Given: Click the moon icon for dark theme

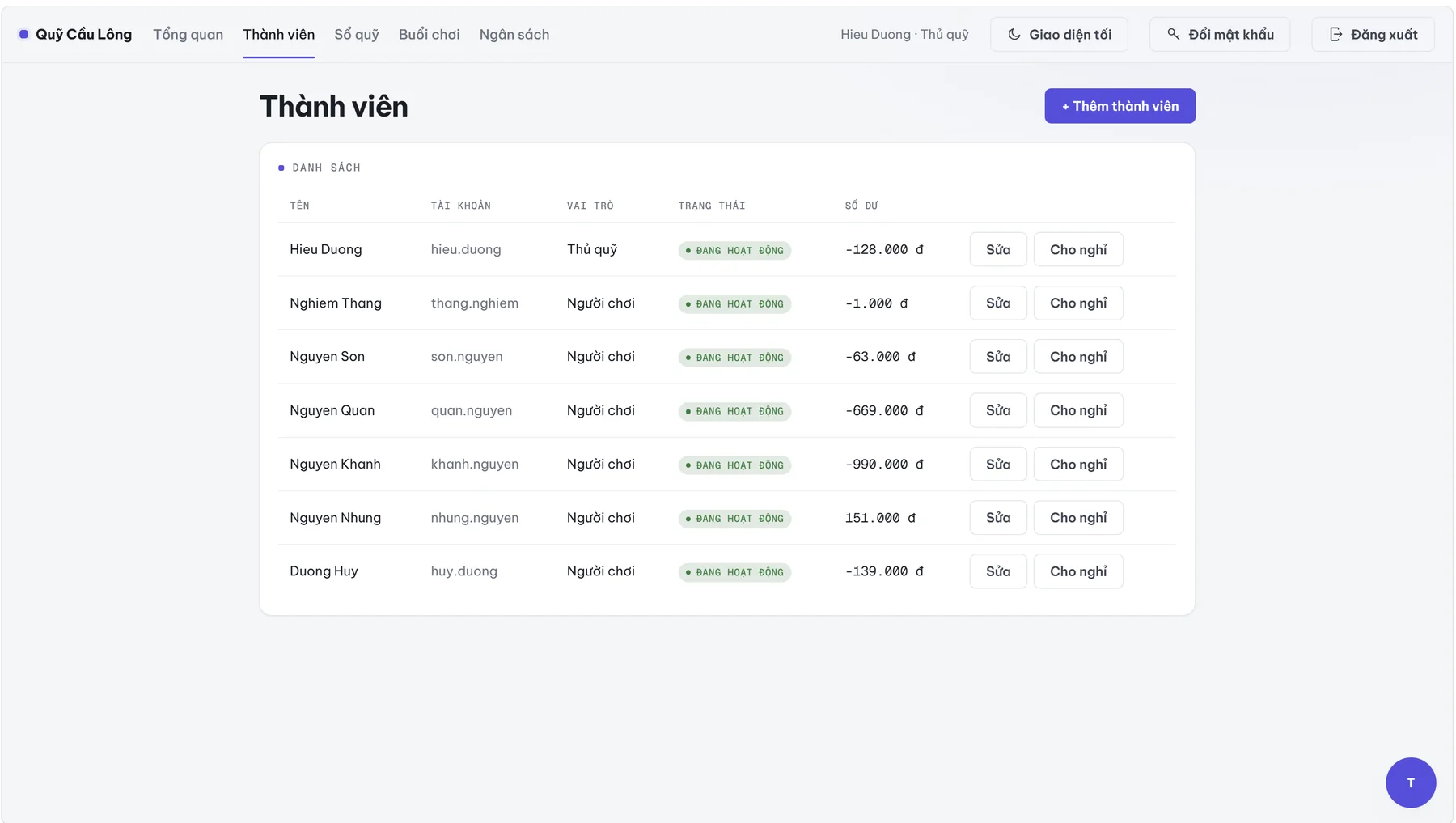Looking at the screenshot, I should [x=1014, y=34].
